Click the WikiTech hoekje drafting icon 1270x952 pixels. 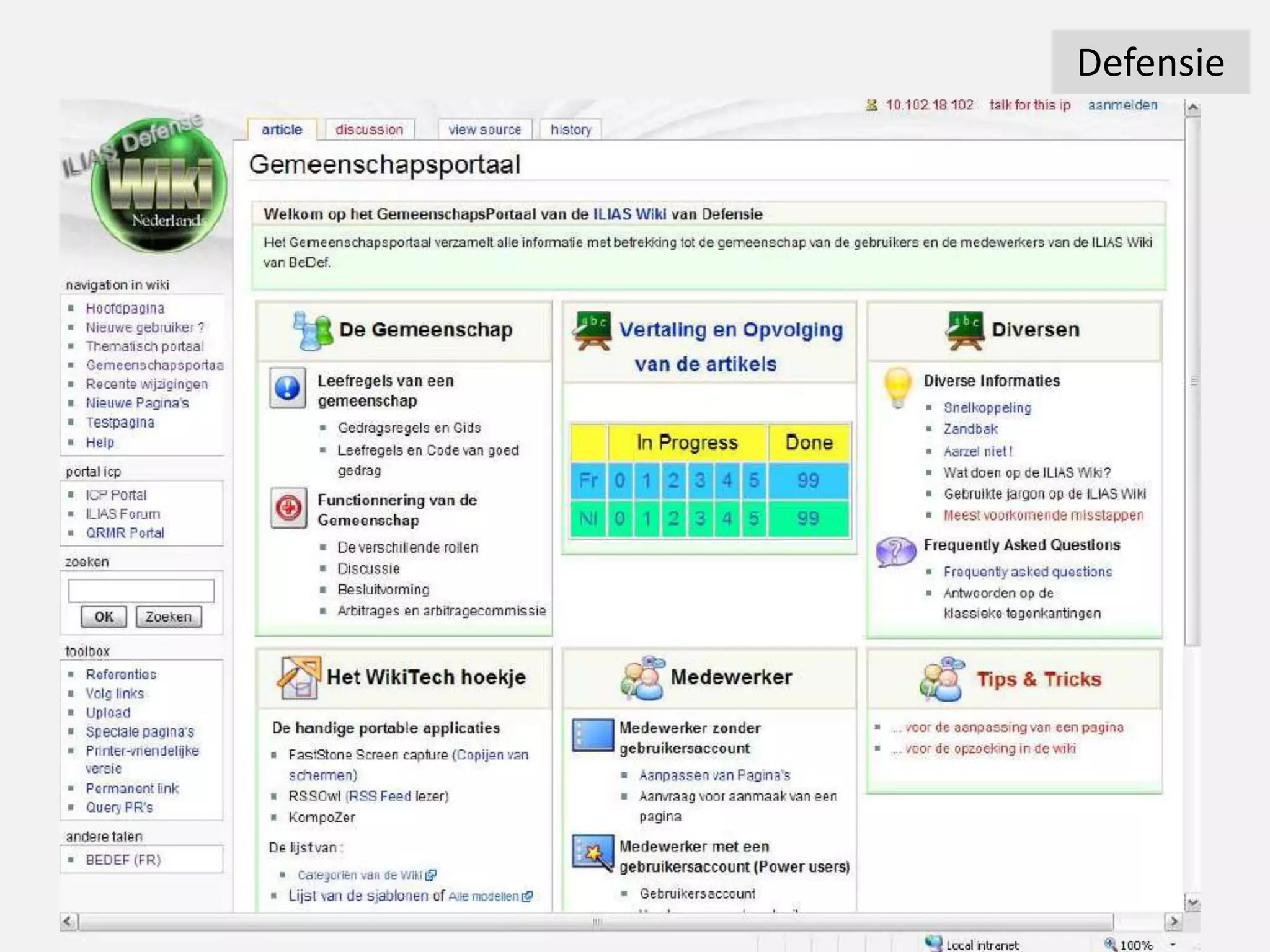click(x=298, y=677)
